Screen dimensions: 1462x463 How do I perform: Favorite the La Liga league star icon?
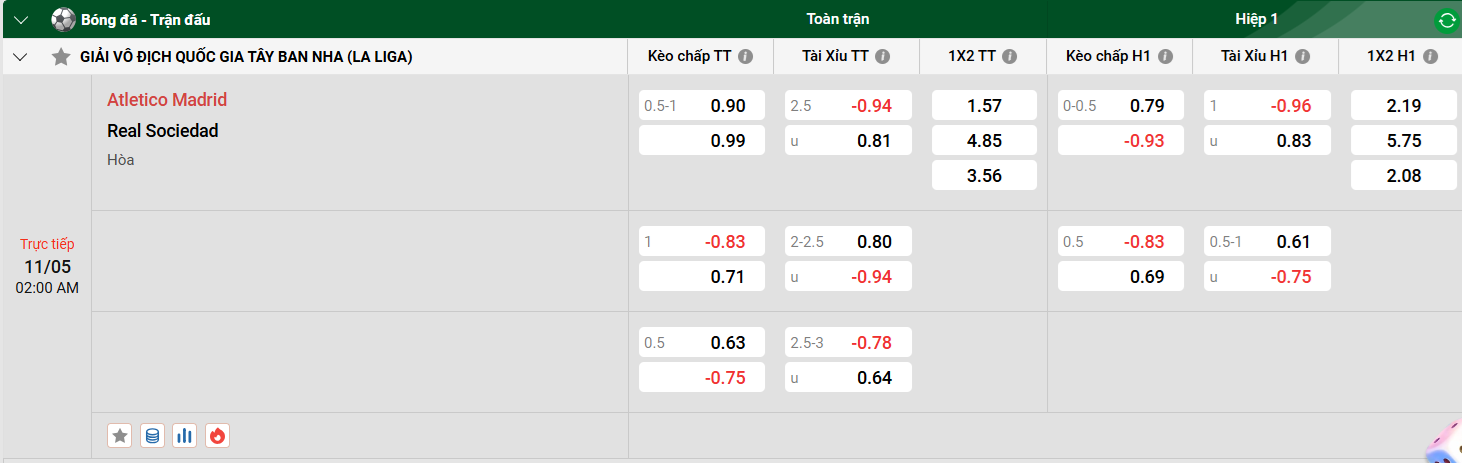coord(61,57)
